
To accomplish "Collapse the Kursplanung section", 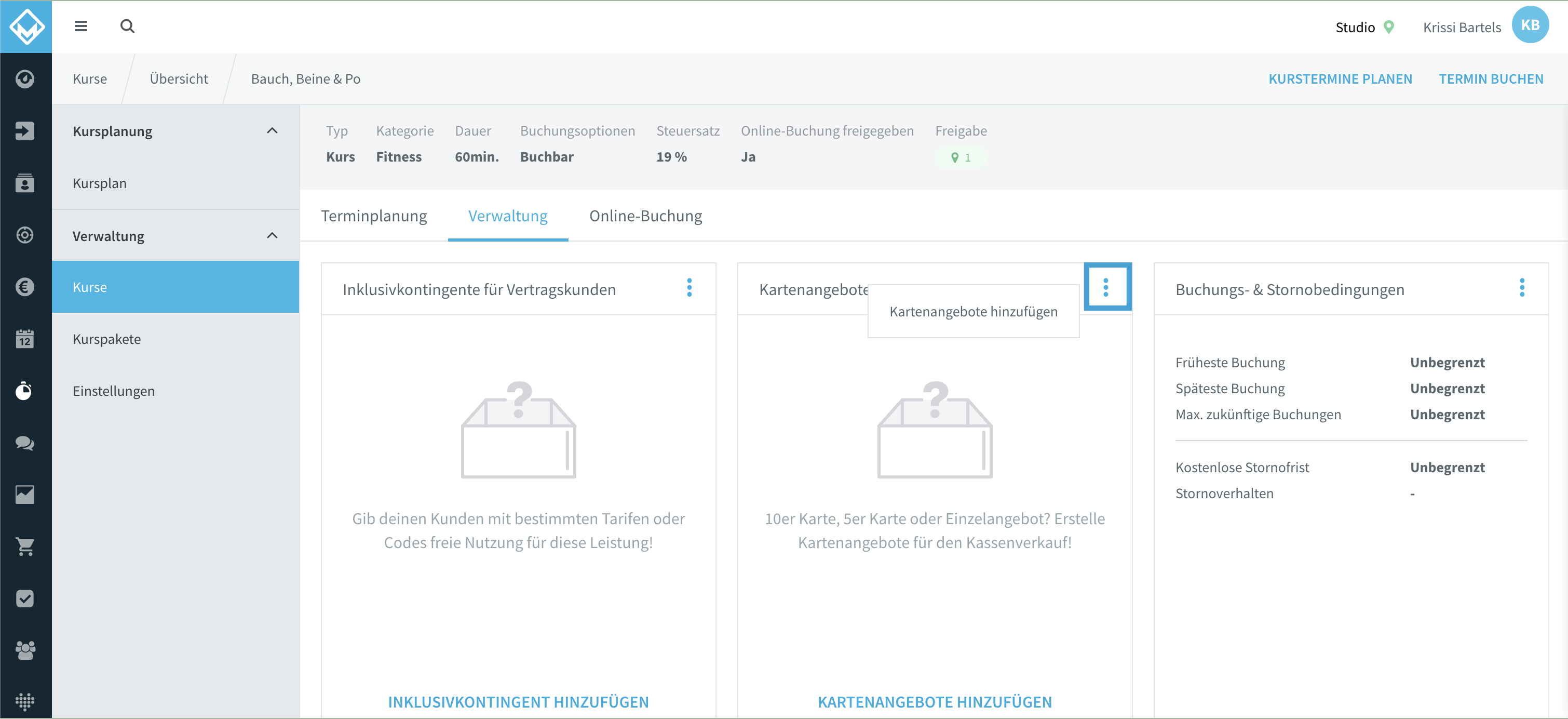I will coord(272,131).
